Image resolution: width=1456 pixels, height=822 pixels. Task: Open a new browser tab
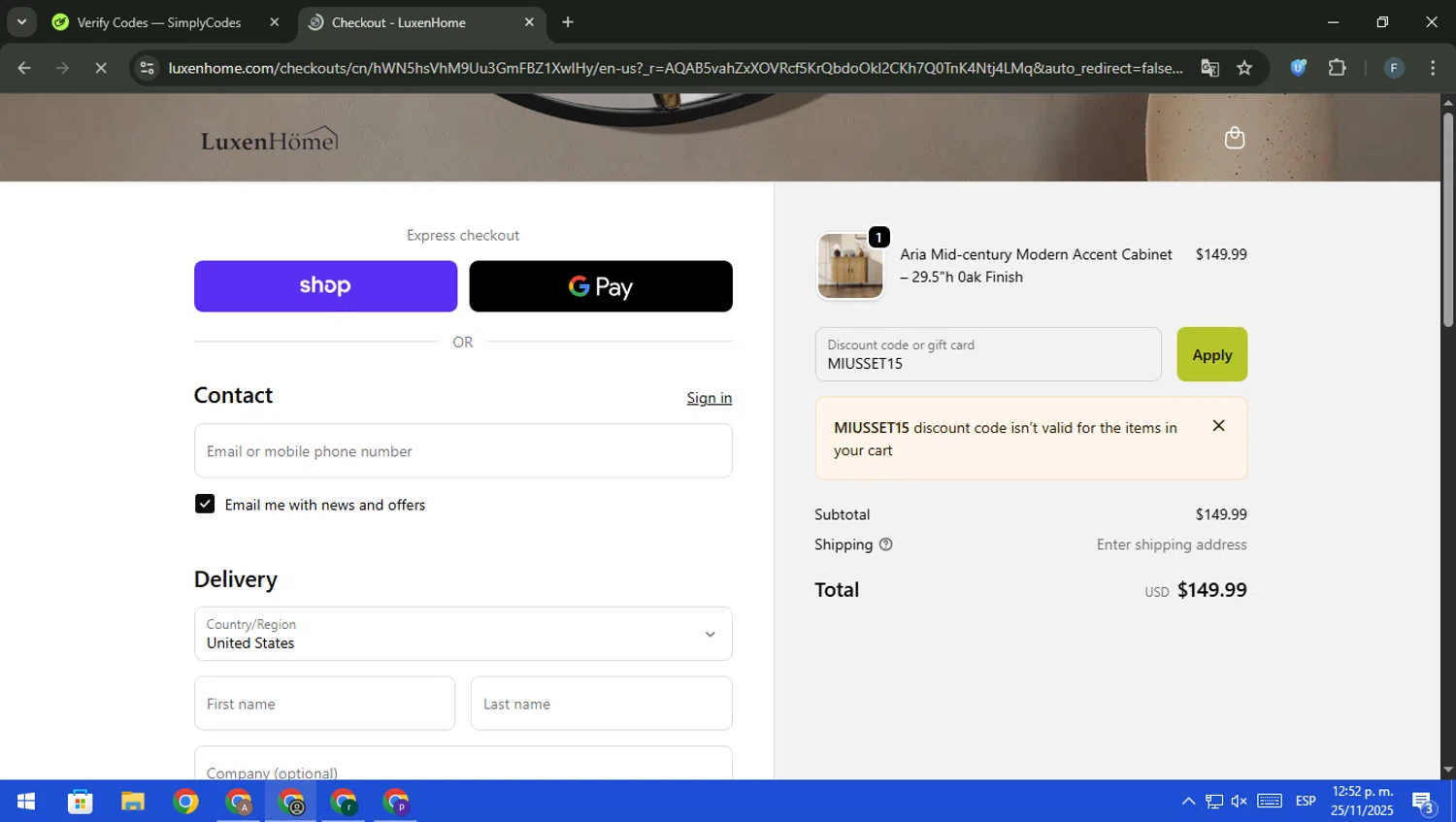(568, 22)
